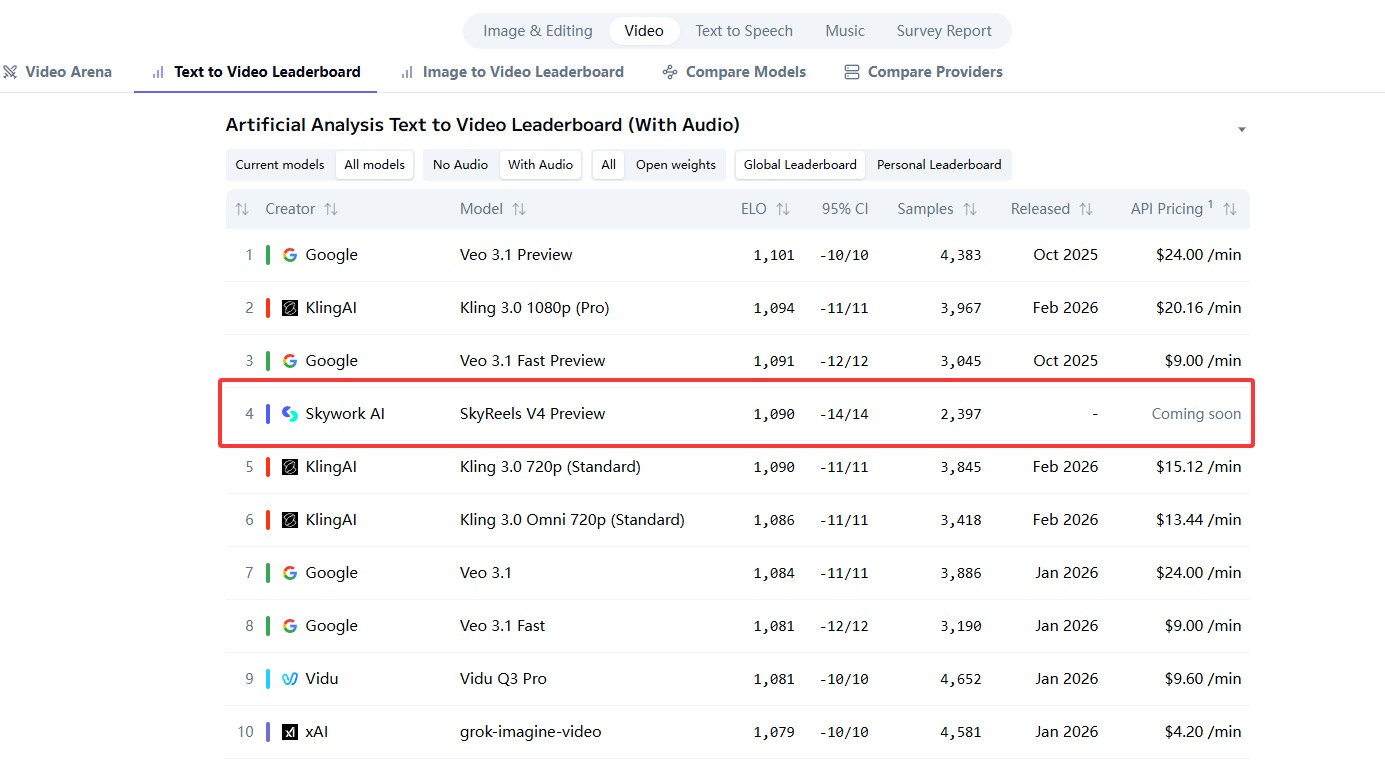Open Image to Video Leaderboard tab

(522, 72)
